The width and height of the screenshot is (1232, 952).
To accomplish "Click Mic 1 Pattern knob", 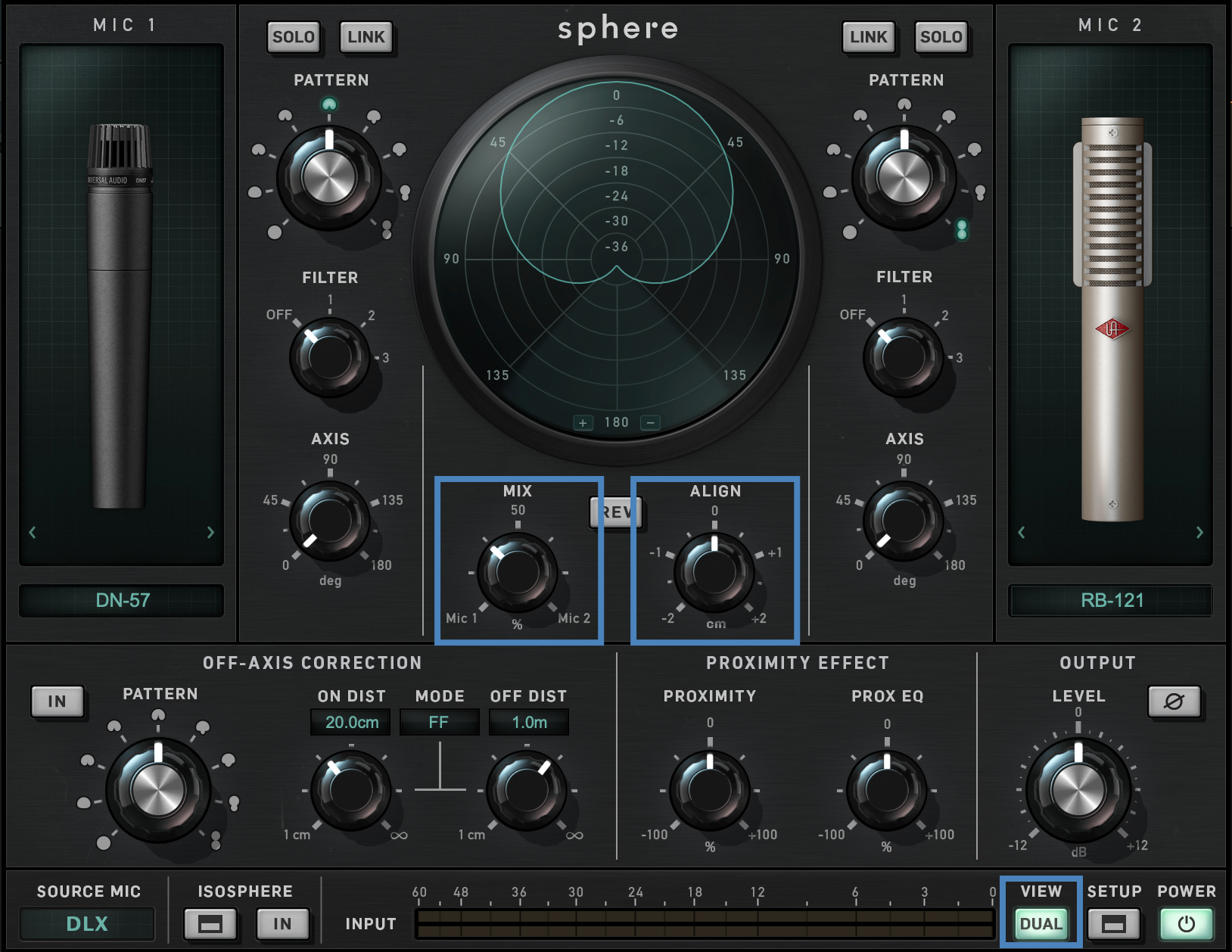I will coord(329,179).
